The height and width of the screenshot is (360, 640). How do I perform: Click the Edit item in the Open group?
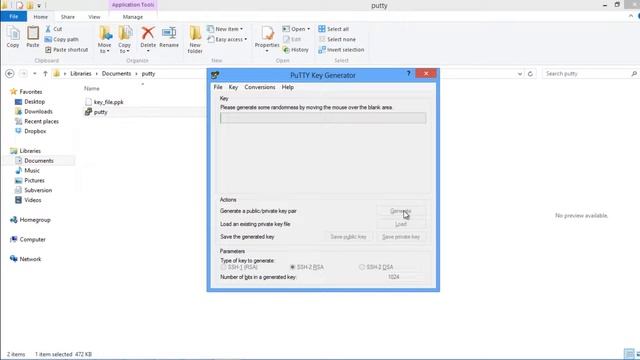(292, 39)
